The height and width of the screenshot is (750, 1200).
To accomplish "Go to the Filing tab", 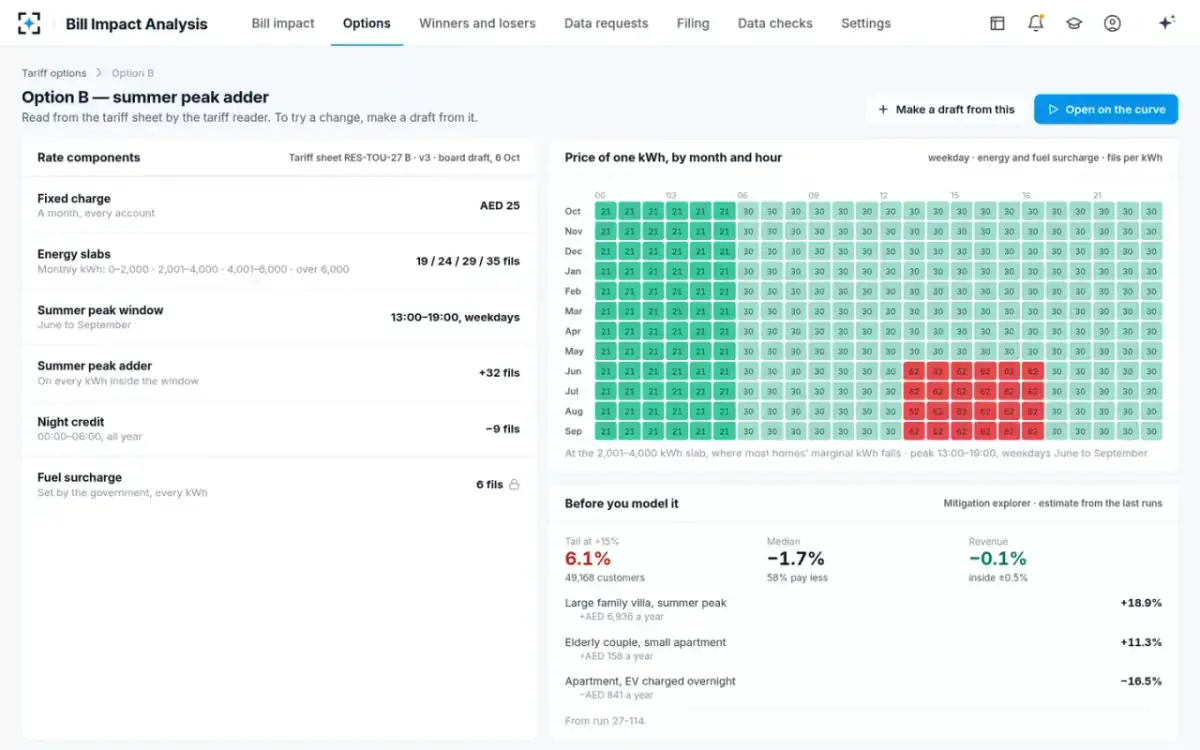I will point(693,23).
